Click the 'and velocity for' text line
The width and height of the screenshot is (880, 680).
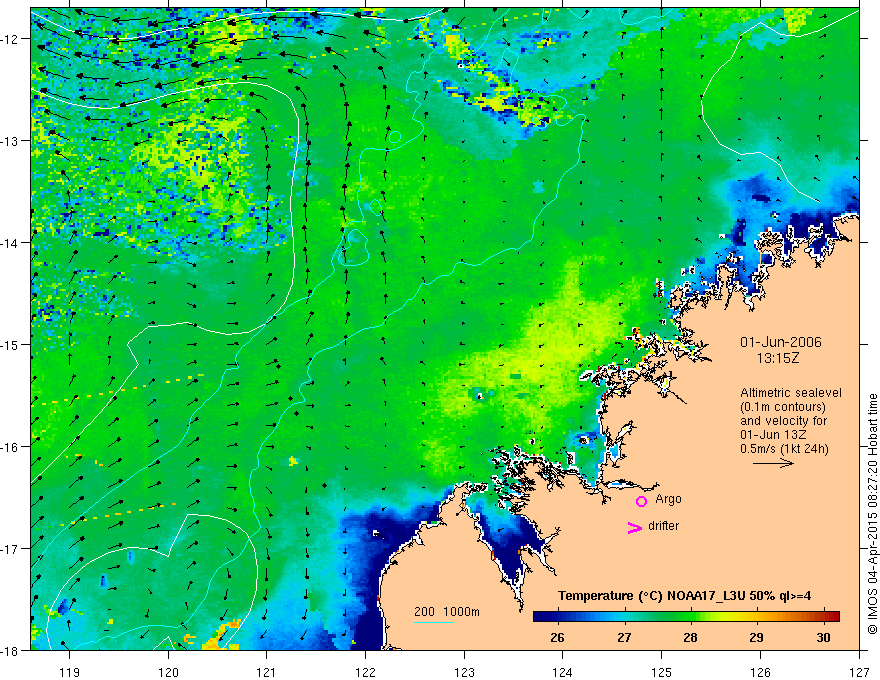point(783,421)
